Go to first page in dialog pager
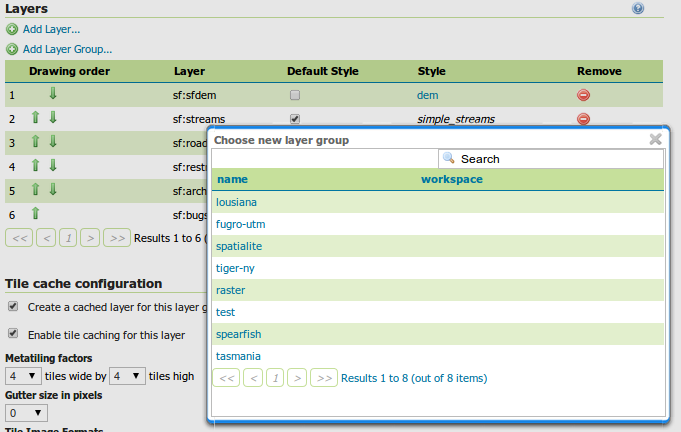The image size is (681, 432). (226, 378)
